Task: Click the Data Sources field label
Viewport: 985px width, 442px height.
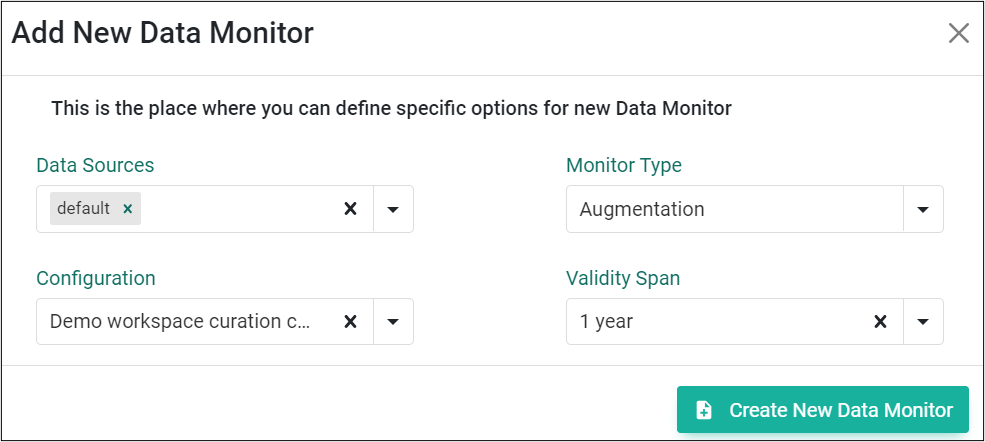Action: coord(95,165)
